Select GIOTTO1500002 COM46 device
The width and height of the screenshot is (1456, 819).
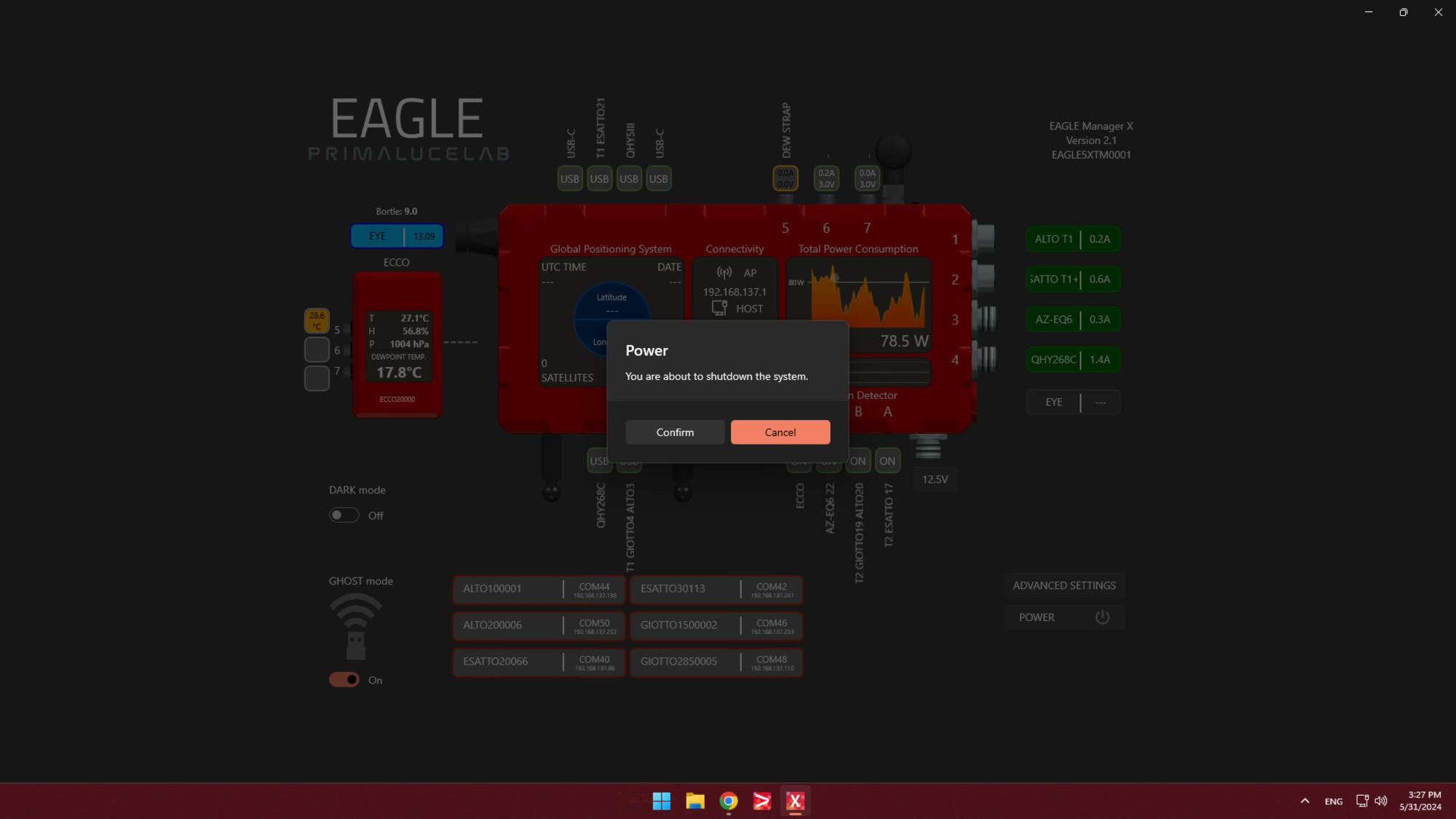[x=716, y=625]
